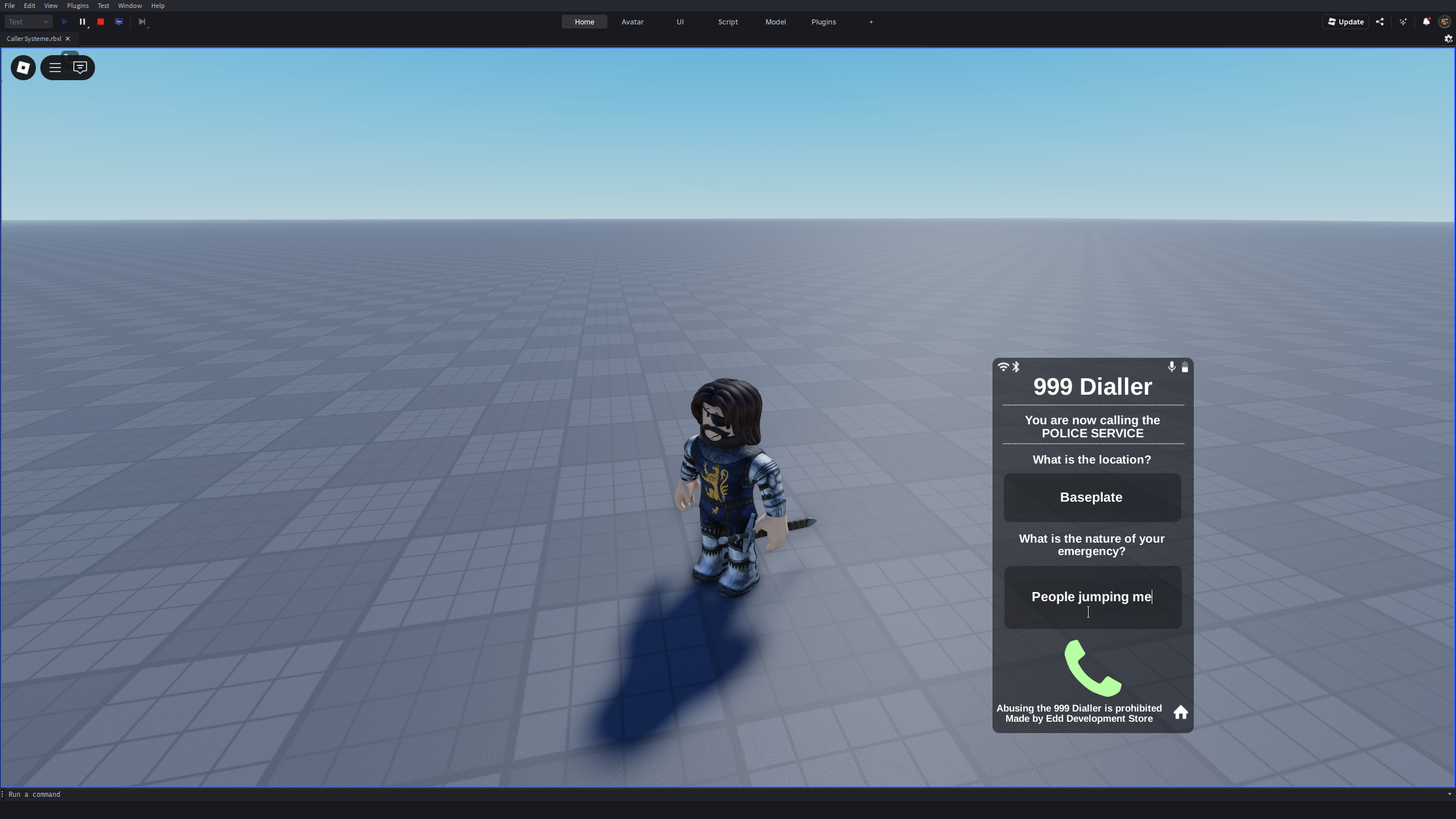Stop the playtest with the red stop icon
The width and height of the screenshot is (1456, 819).
pyautogui.click(x=101, y=22)
